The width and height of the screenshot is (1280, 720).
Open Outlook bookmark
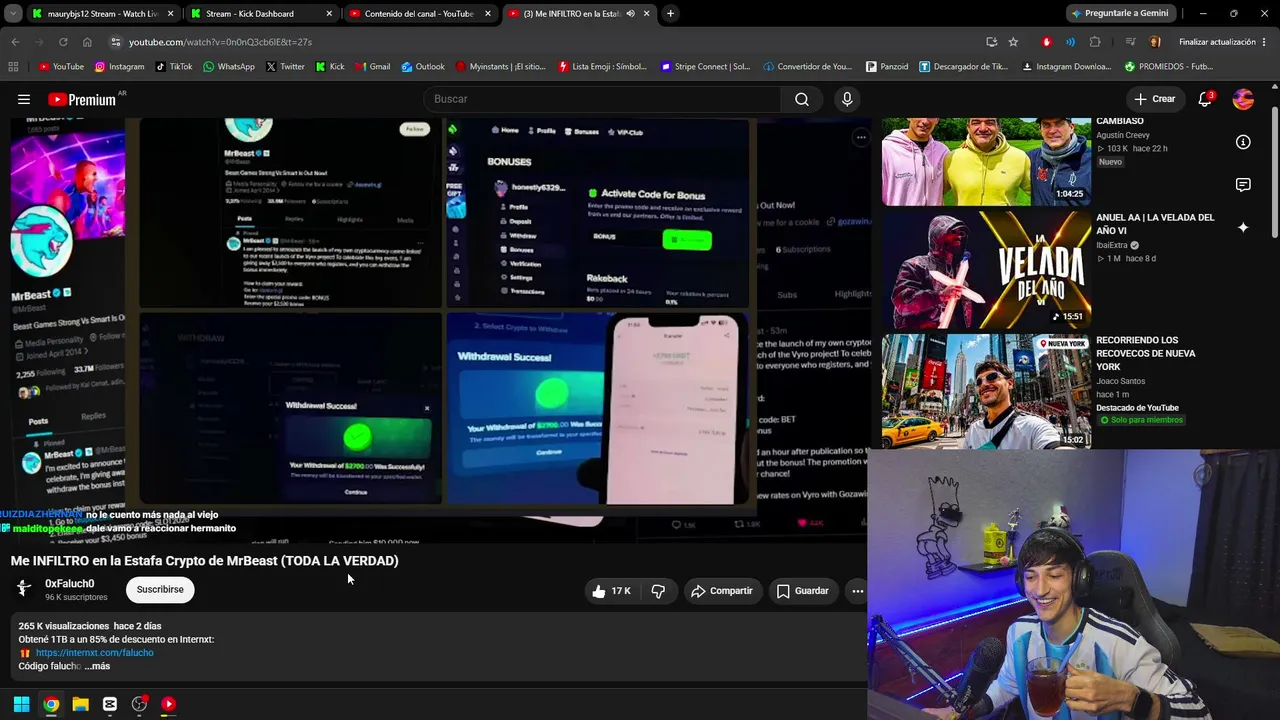point(423,67)
